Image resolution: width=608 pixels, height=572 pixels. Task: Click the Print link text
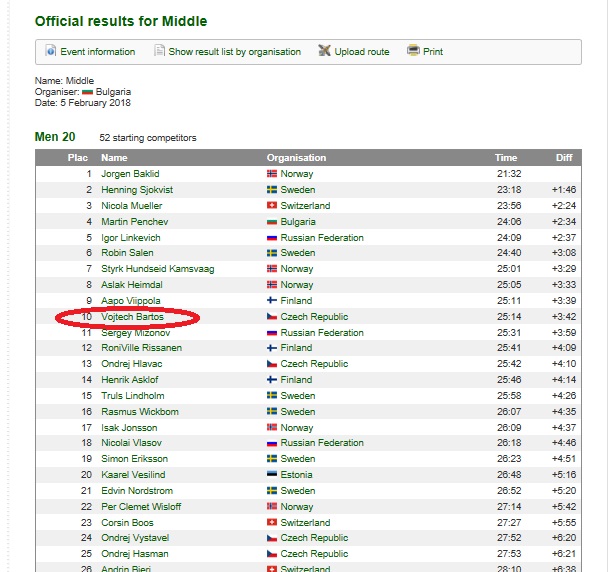433,52
